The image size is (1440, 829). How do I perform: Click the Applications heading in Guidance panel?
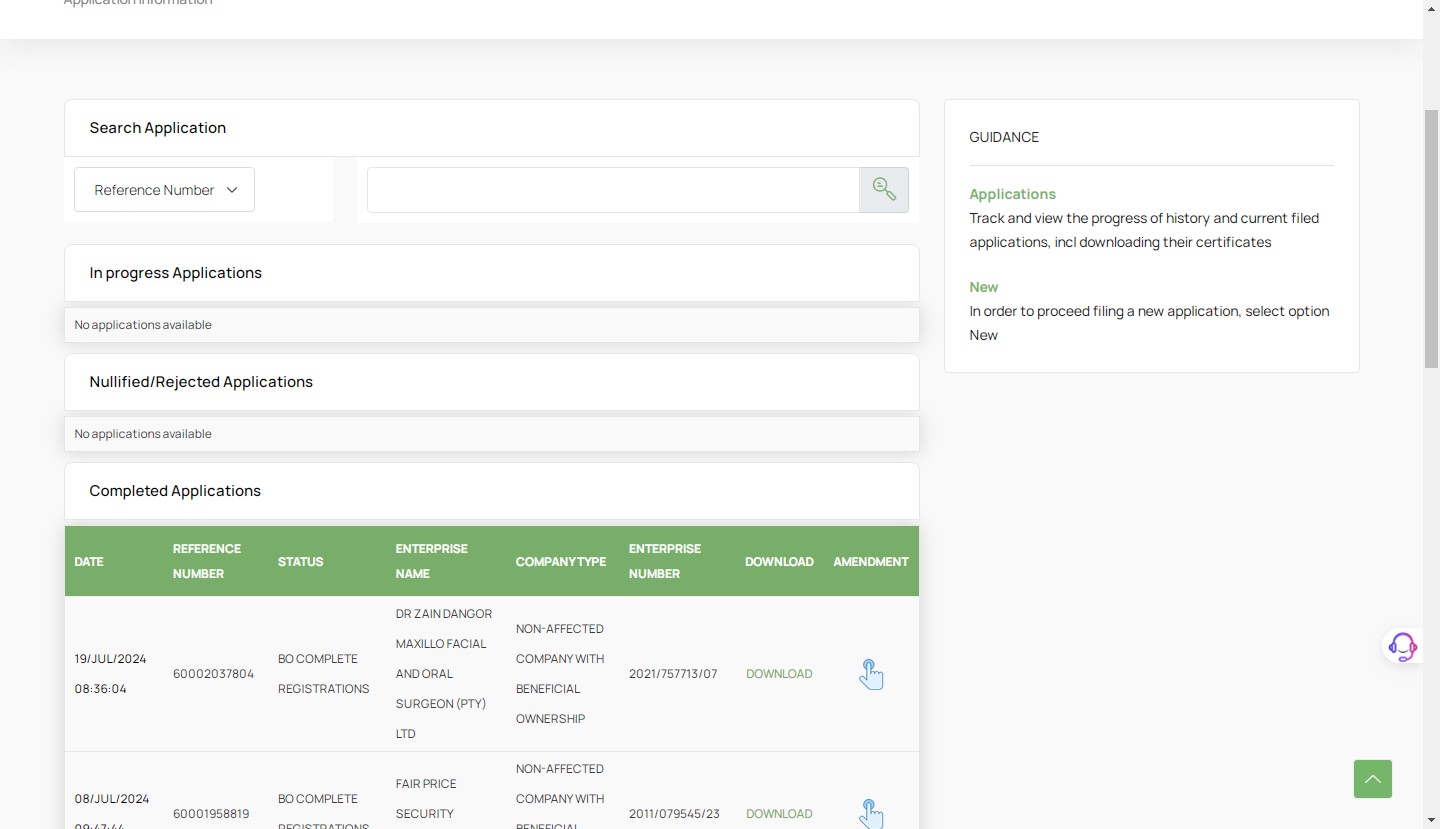tap(1012, 194)
